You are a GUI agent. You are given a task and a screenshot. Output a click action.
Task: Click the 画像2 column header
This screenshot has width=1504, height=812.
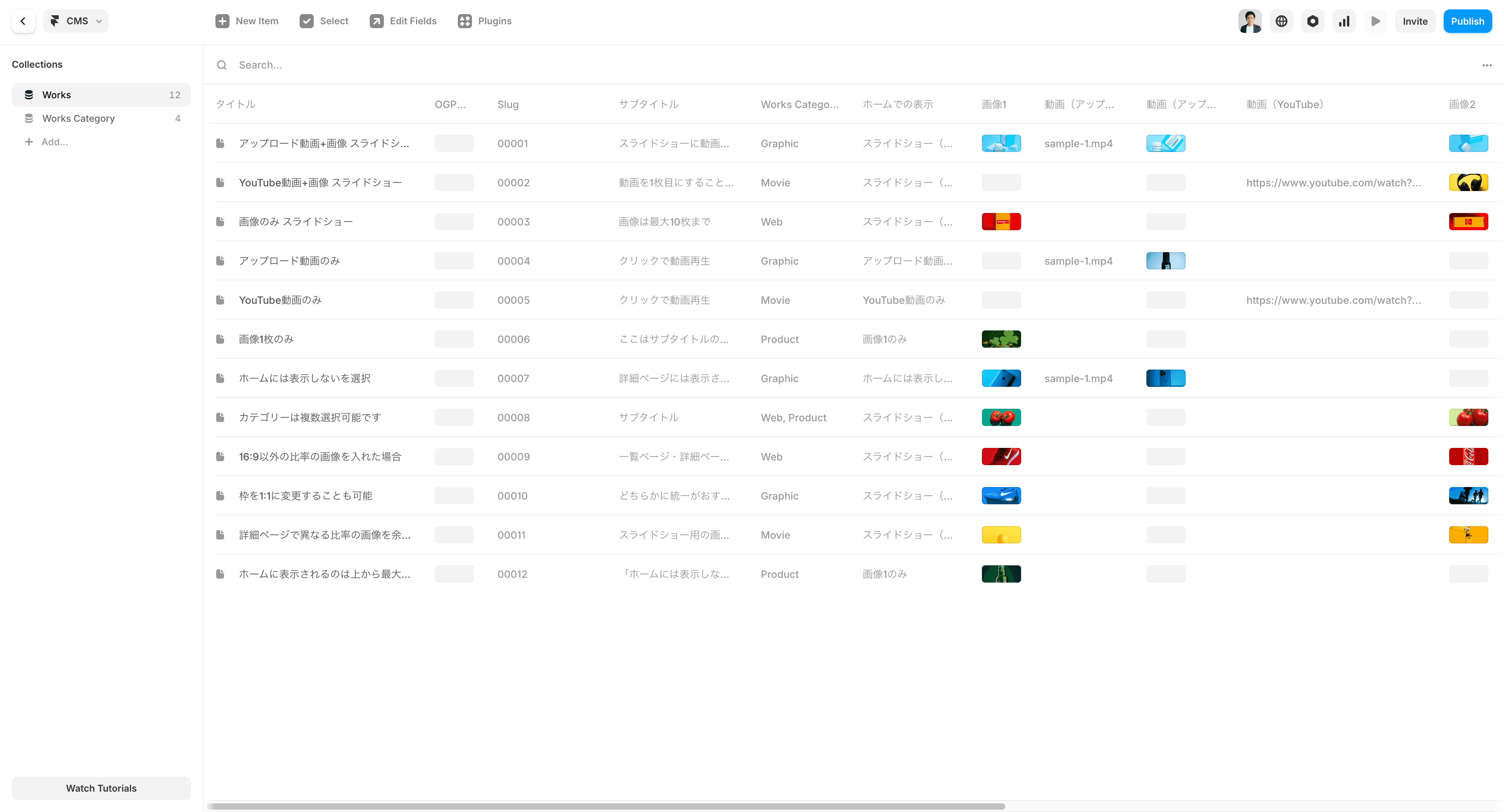pyautogui.click(x=1462, y=104)
